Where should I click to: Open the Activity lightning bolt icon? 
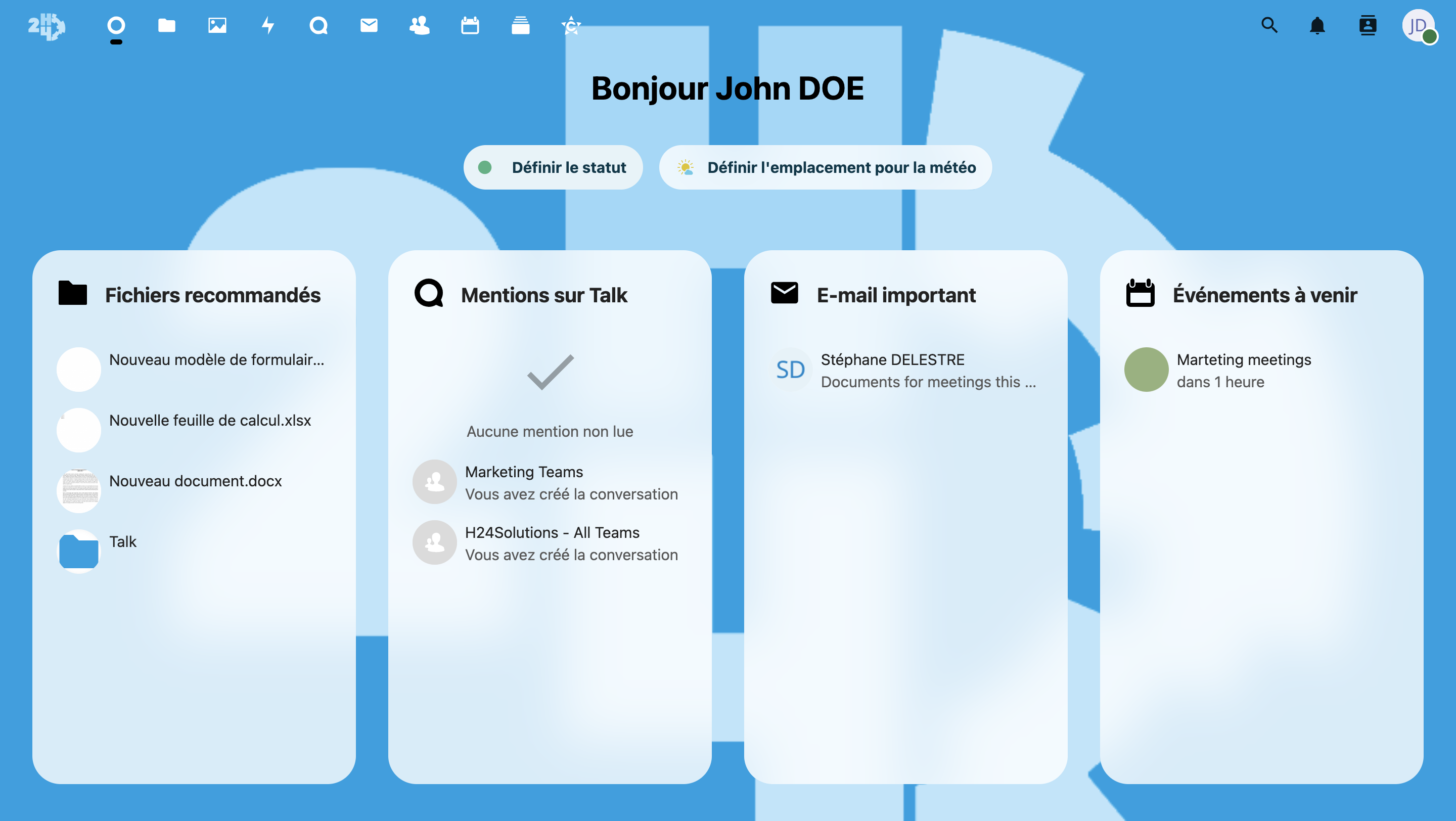point(268,25)
